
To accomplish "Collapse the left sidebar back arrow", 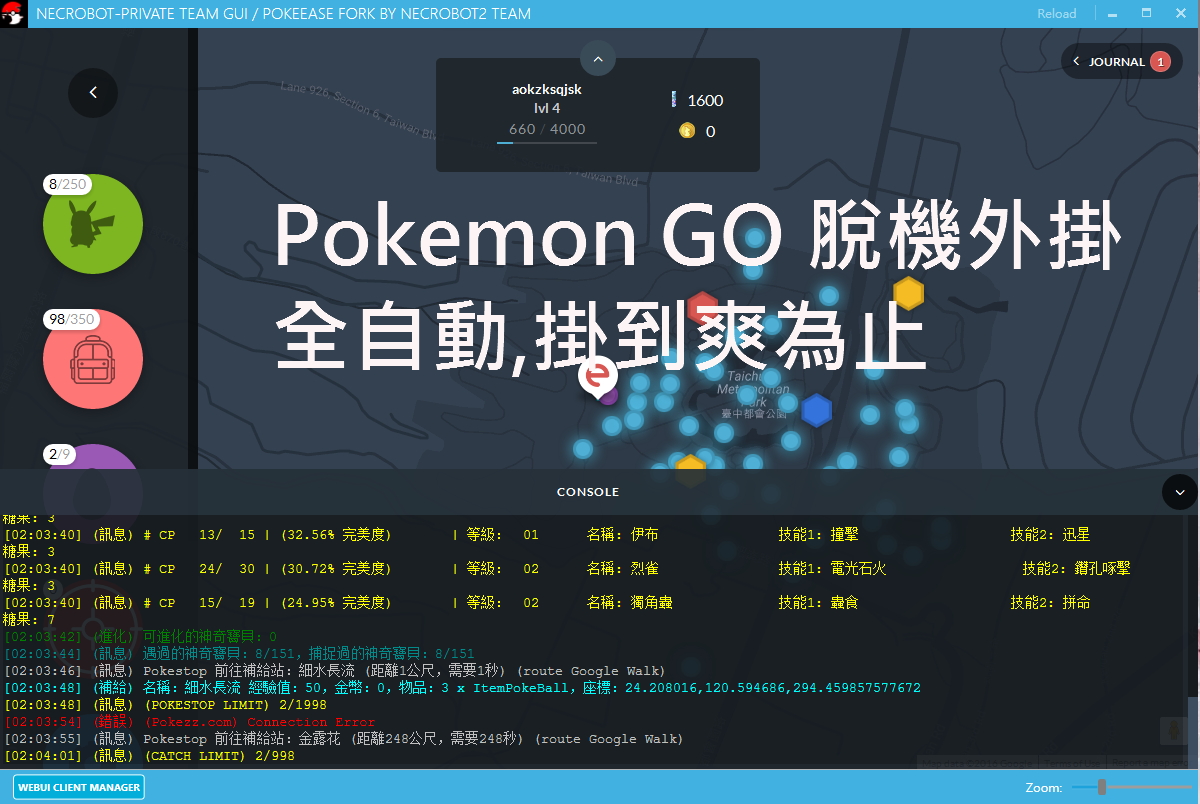I will point(93,92).
